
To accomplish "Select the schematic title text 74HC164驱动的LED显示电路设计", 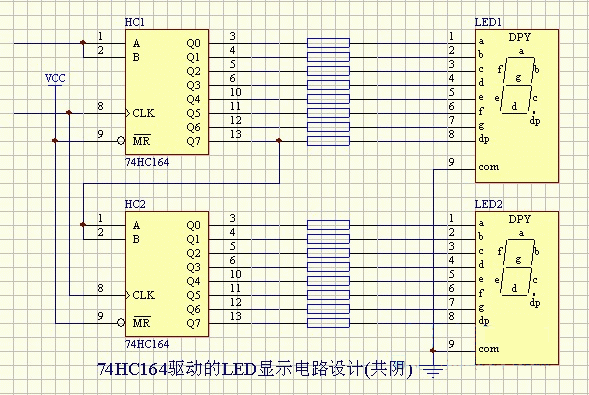I will [x=255, y=369].
